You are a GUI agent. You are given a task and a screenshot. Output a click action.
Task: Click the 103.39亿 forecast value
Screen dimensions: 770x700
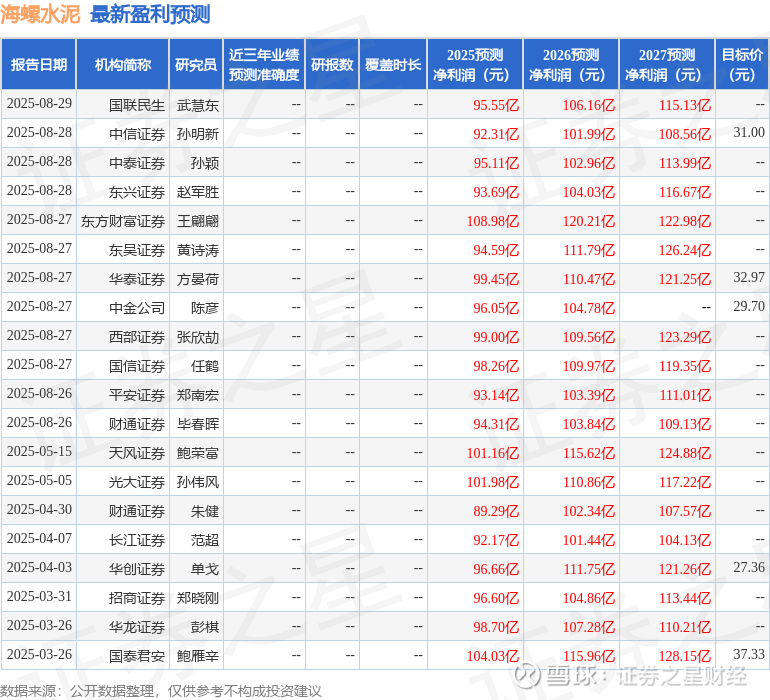[x=588, y=395]
